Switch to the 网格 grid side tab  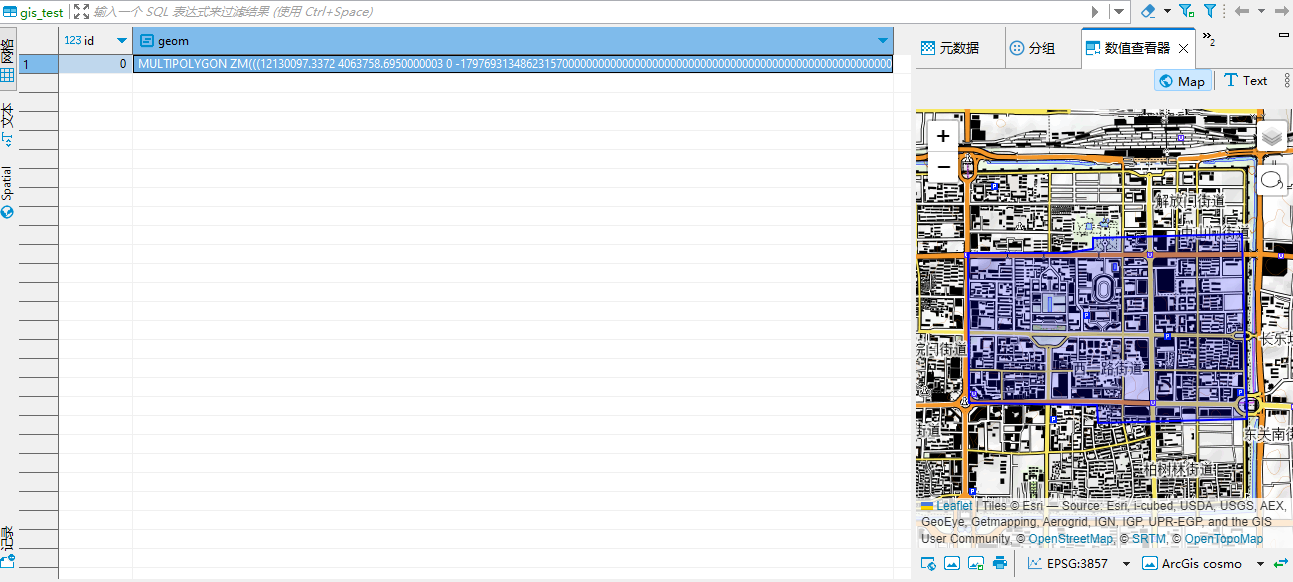[7, 60]
